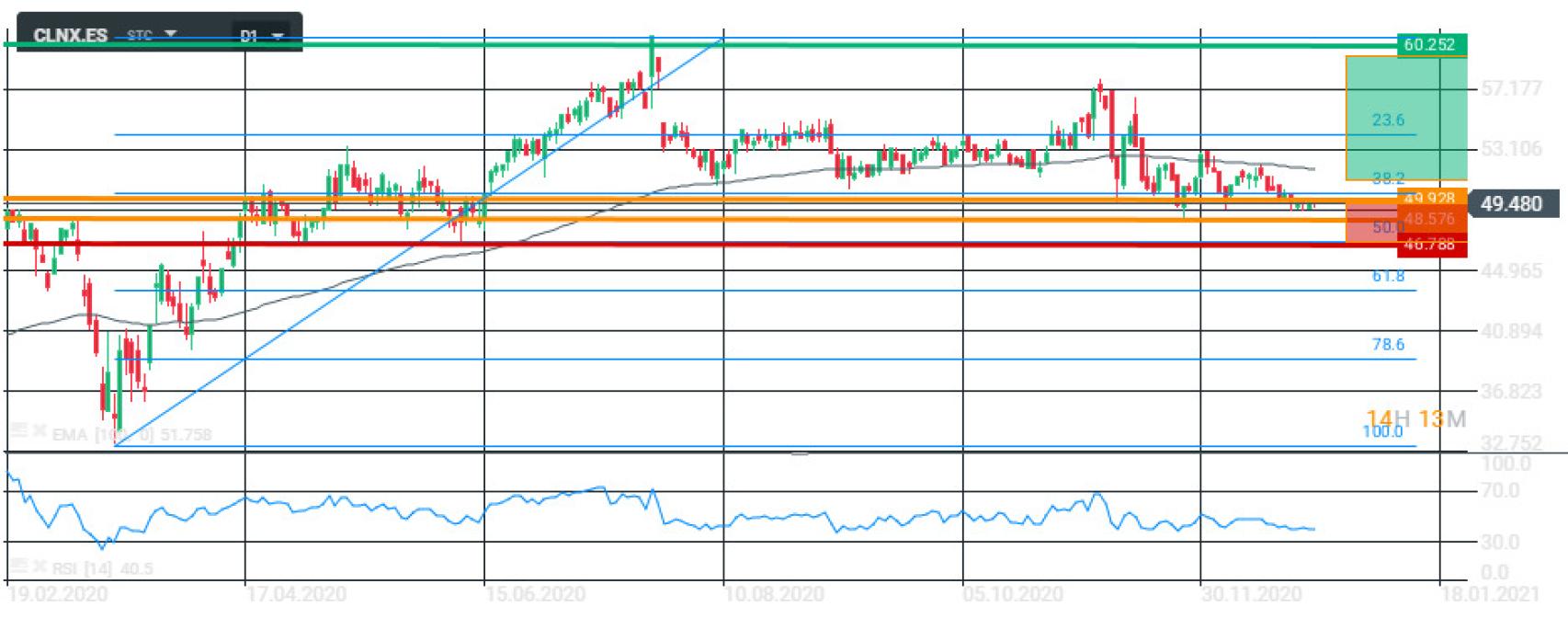Expand the STC chart type dropdown
The image size is (1568, 618).
(169, 35)
